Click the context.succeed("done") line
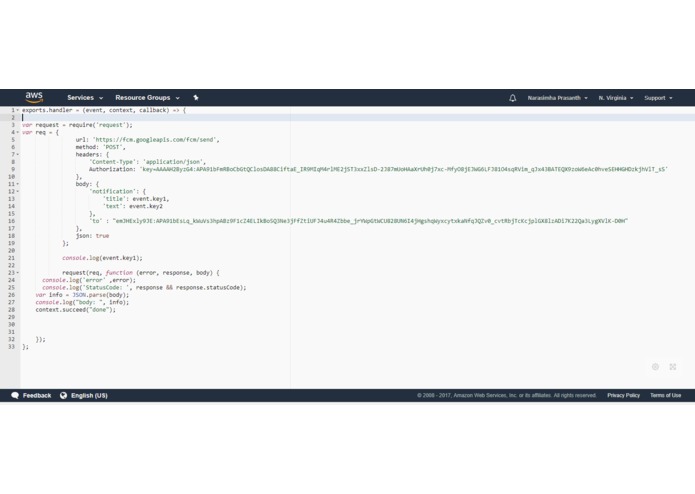 [x=75, y=310]
